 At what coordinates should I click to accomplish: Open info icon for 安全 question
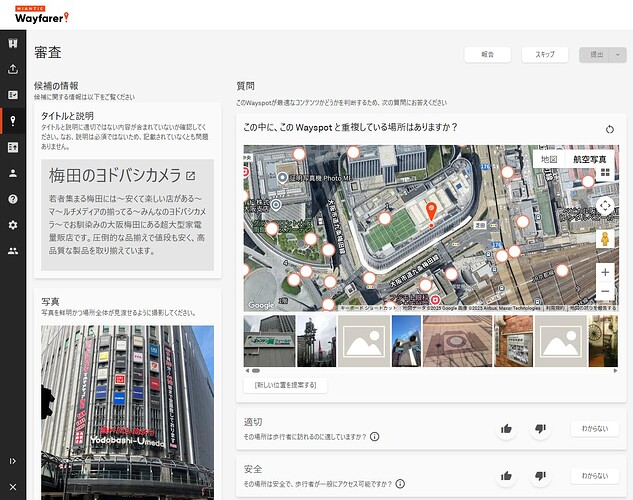(400, 483)
